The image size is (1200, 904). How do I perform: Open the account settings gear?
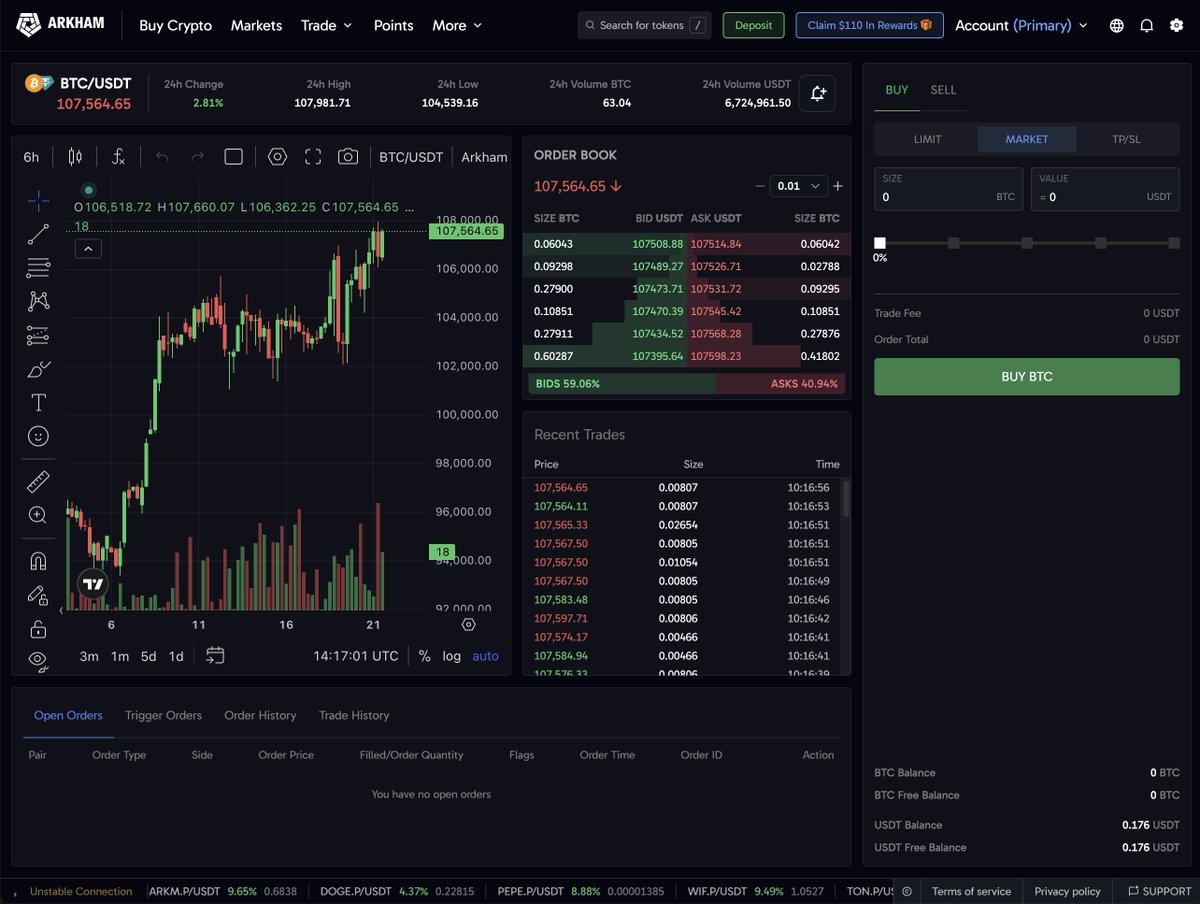1176,25
